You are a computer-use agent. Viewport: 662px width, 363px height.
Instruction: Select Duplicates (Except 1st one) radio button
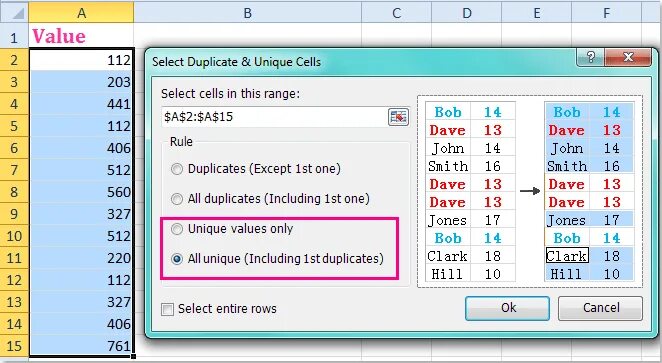coord(177,169)
